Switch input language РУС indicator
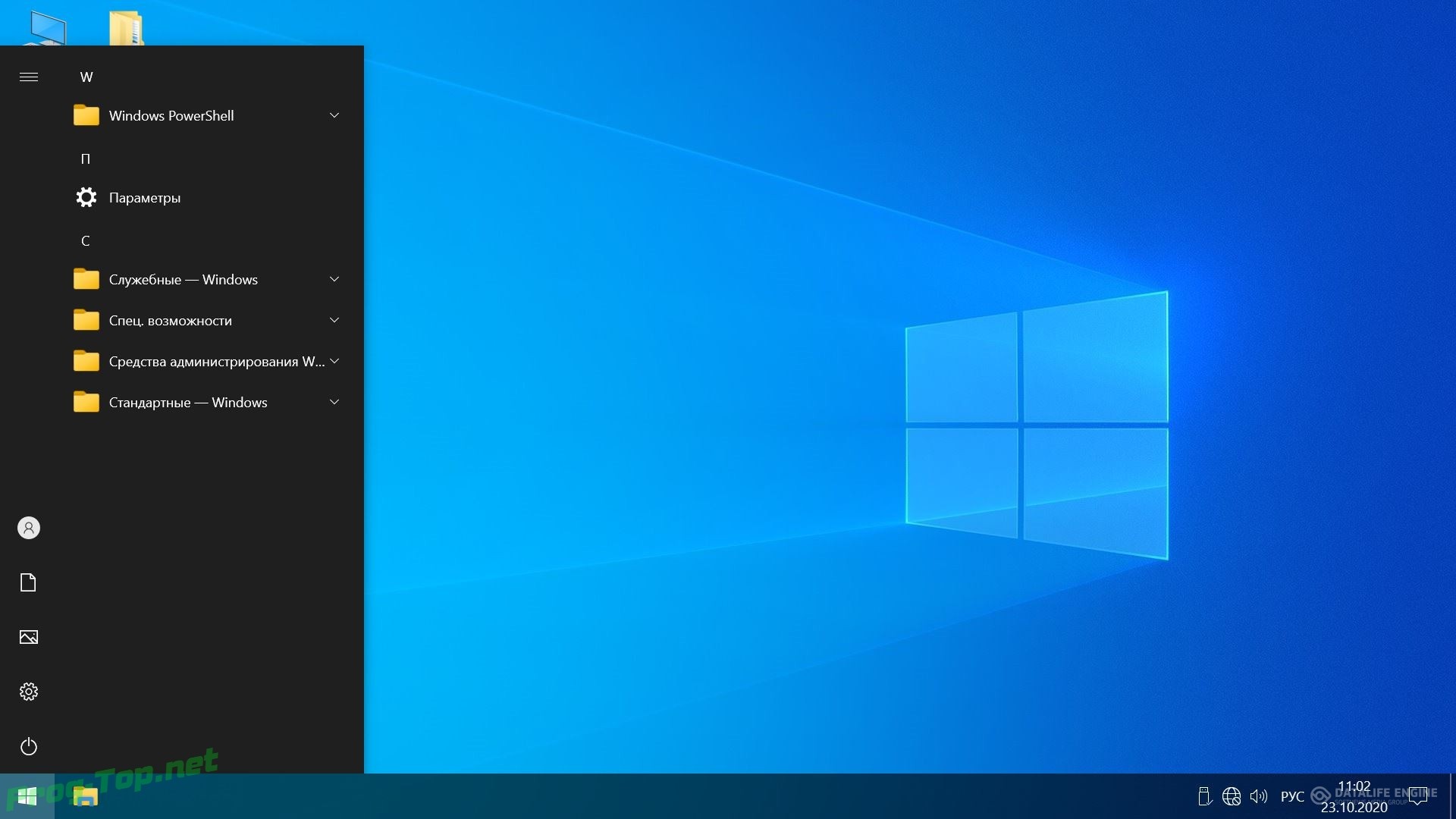 1292,796
